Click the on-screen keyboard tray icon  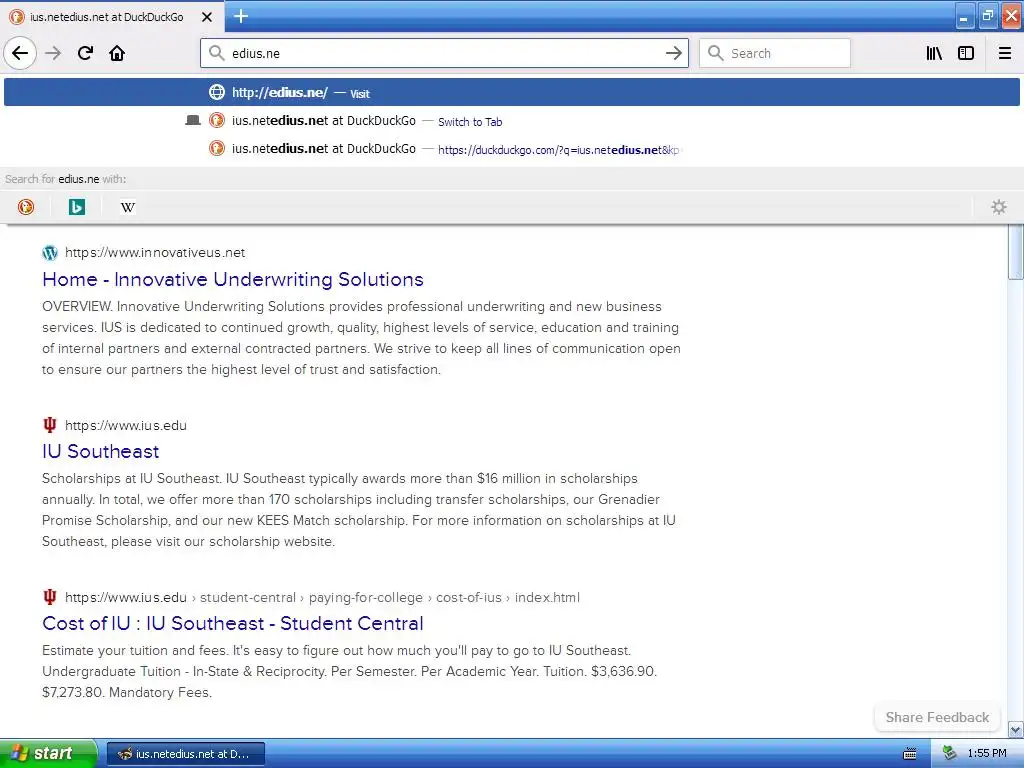910,754
